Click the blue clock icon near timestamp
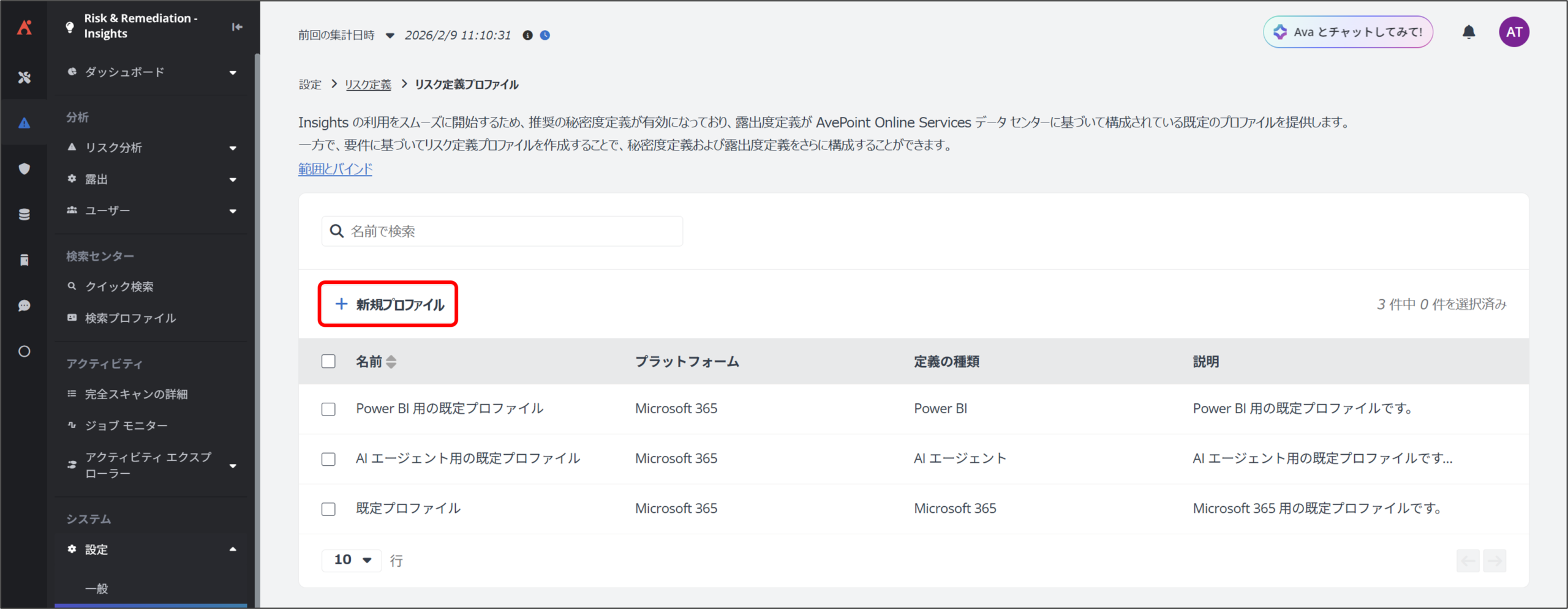 pos(545,35)
